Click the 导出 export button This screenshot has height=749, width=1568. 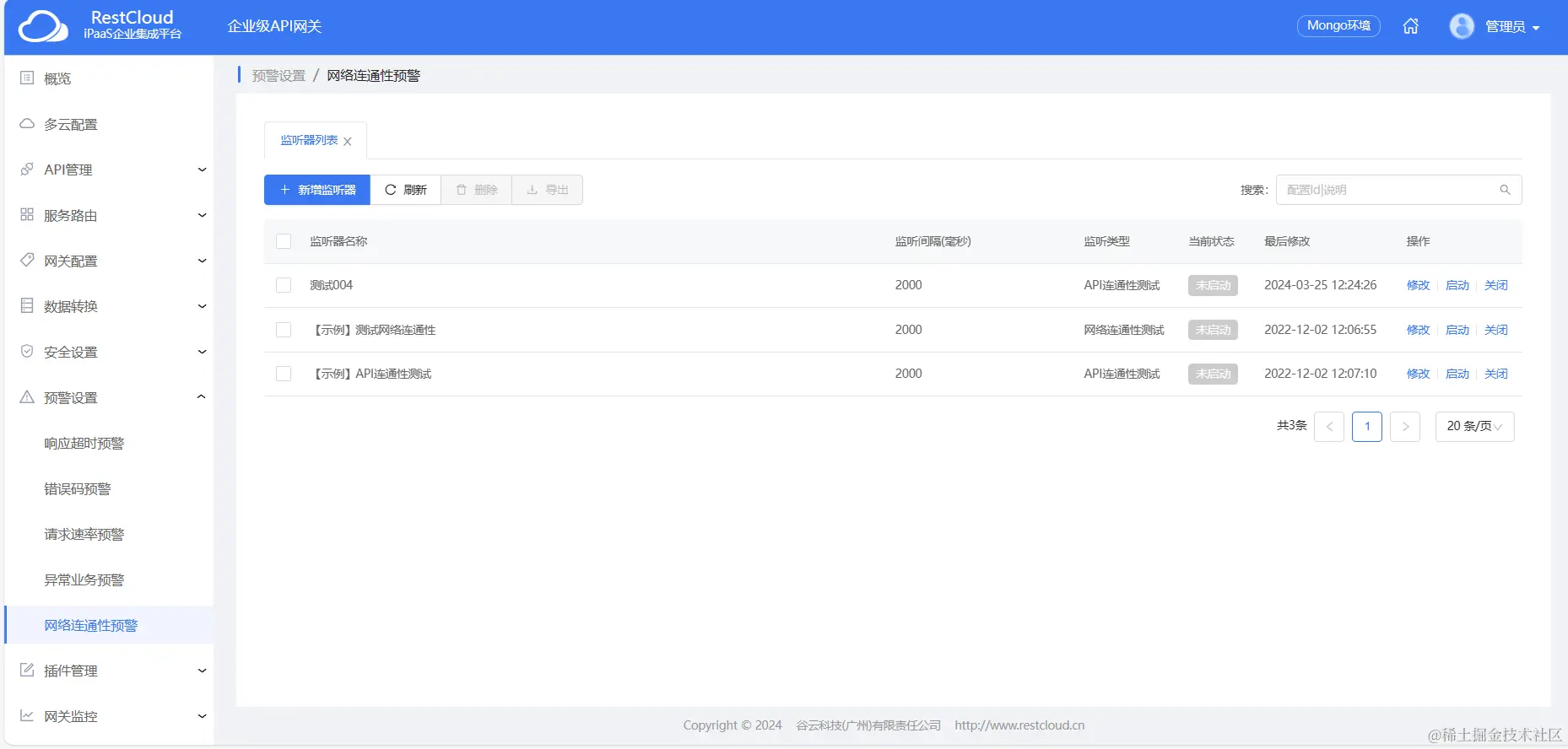click(548, 190)
